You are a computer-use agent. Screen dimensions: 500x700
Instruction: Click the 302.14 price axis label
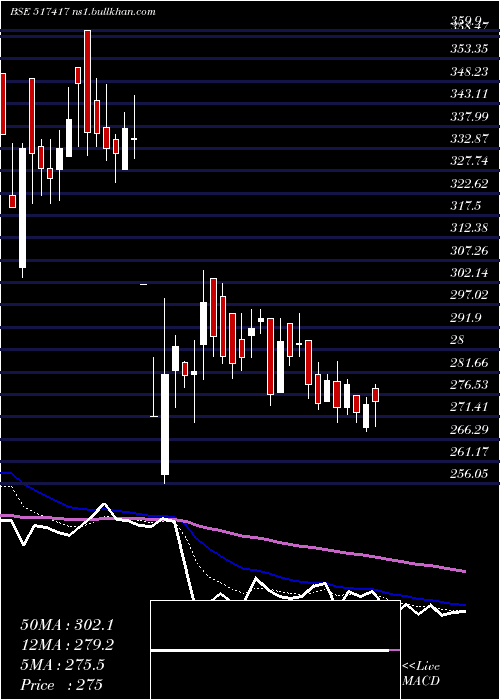tap(468, 273)
